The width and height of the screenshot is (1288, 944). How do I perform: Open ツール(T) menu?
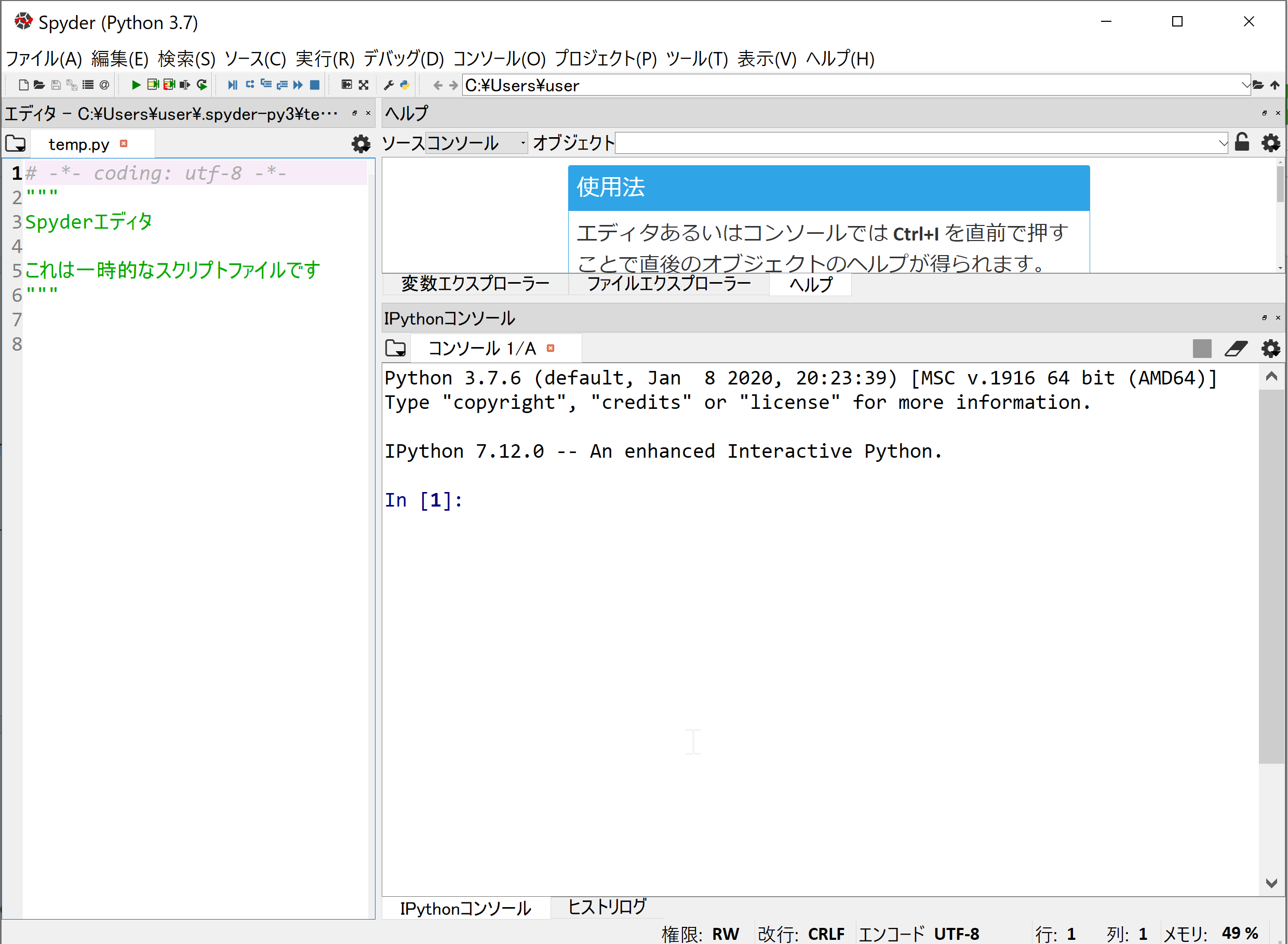[x=697, y=58]
